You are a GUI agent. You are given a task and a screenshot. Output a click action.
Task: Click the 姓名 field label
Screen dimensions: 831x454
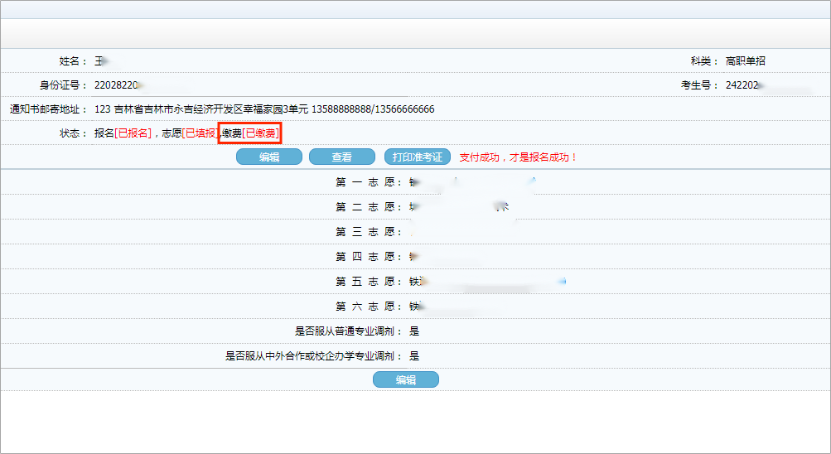tap(72, 61)
